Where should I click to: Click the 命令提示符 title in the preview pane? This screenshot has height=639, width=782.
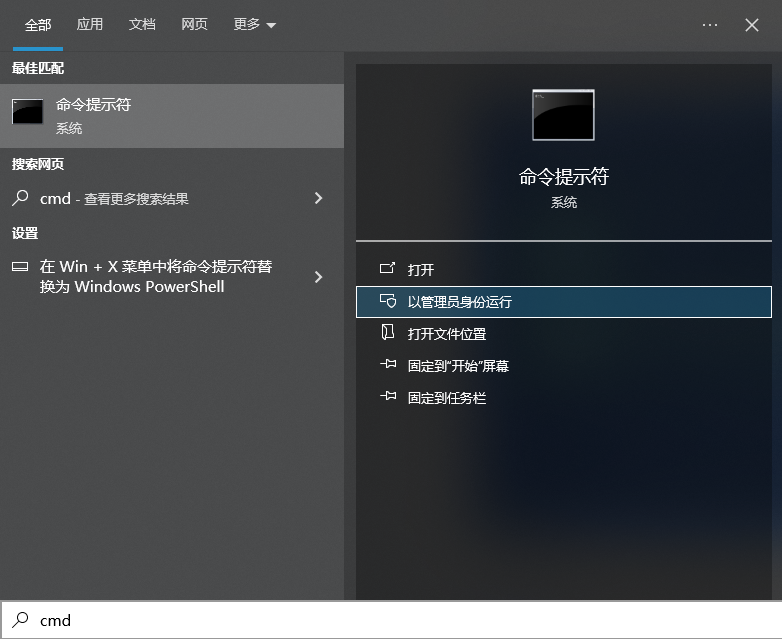564,177
